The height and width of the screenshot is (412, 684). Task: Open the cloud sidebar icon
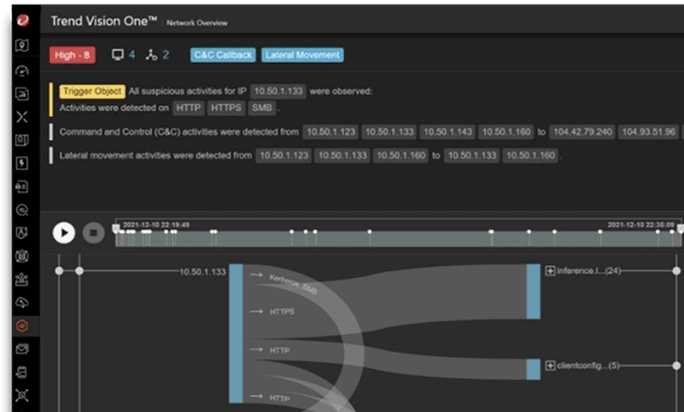pyautogui.click(x=22, y=302)
